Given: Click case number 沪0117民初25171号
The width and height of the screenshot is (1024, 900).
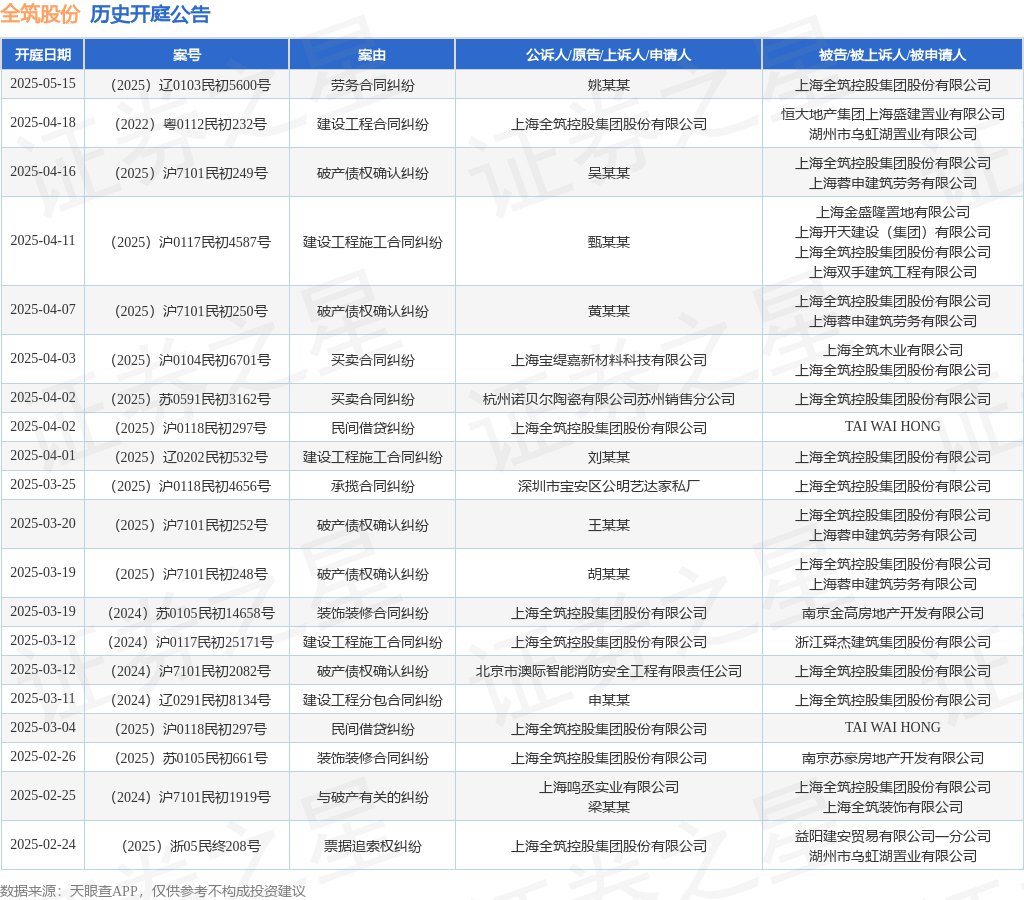Looking at the screenshot, I should tap(191, 643).
